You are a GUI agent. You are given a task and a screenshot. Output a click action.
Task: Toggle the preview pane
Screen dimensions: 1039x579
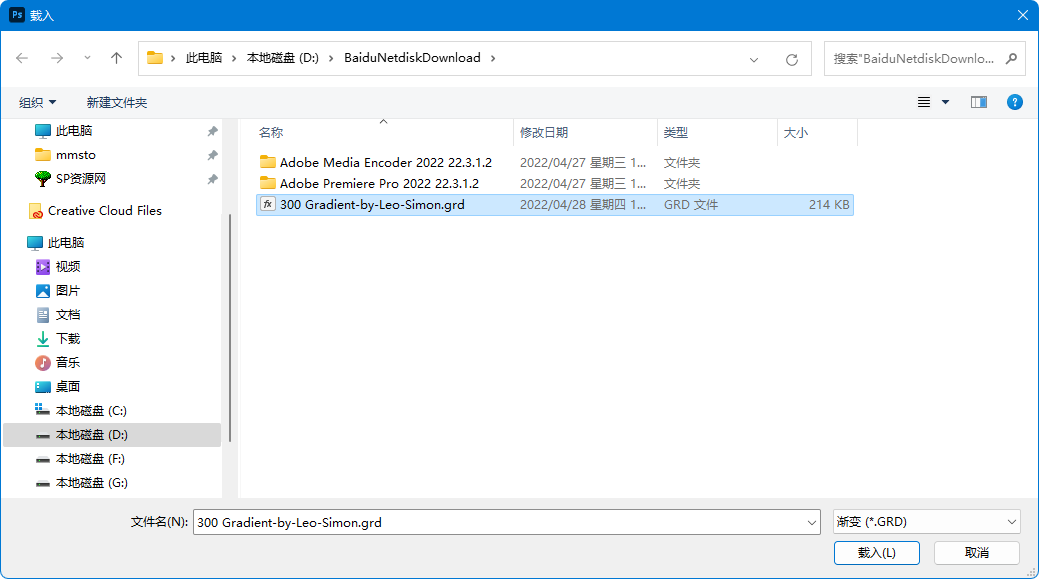point(979,102)
